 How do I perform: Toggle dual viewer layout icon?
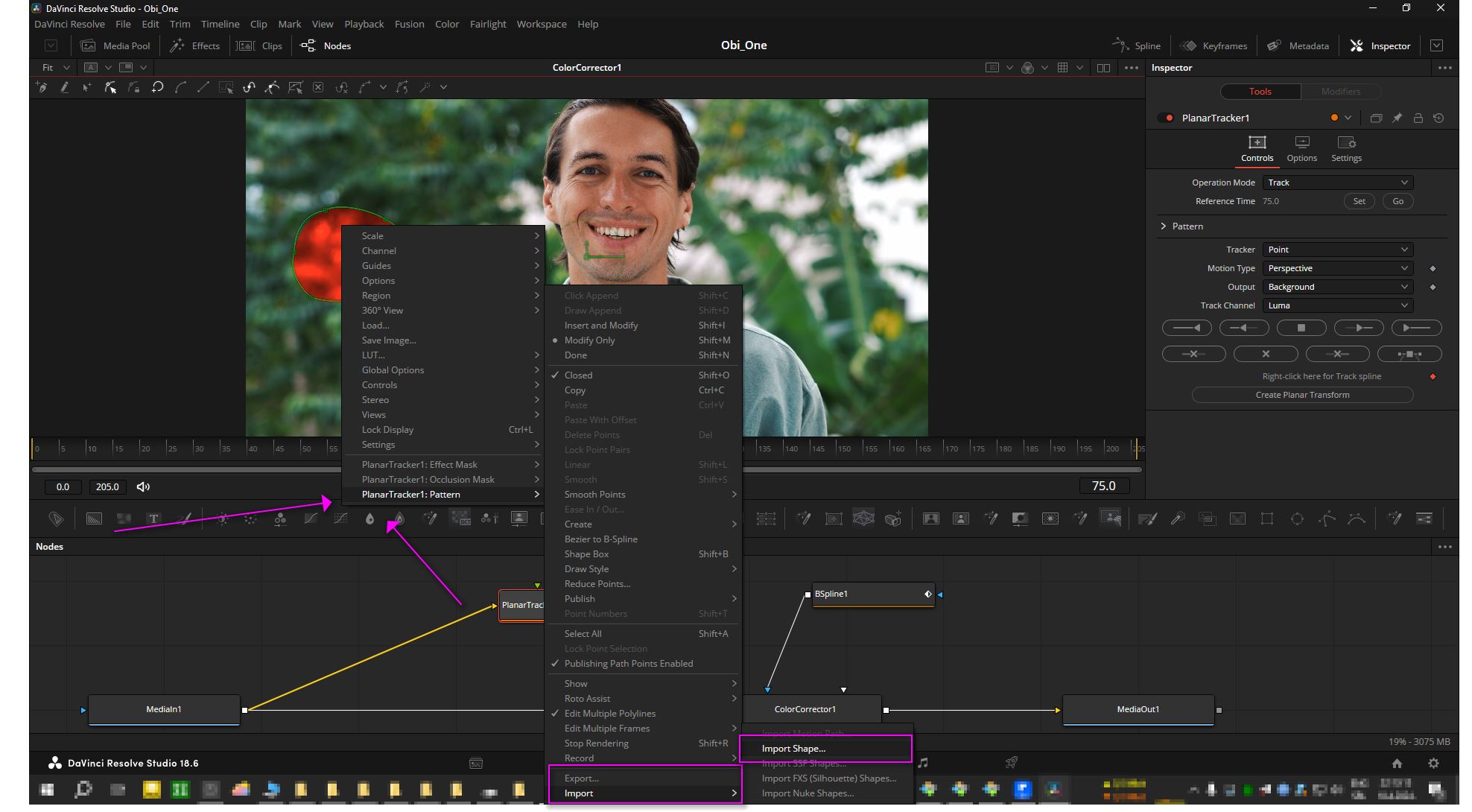pos(1103,68)
